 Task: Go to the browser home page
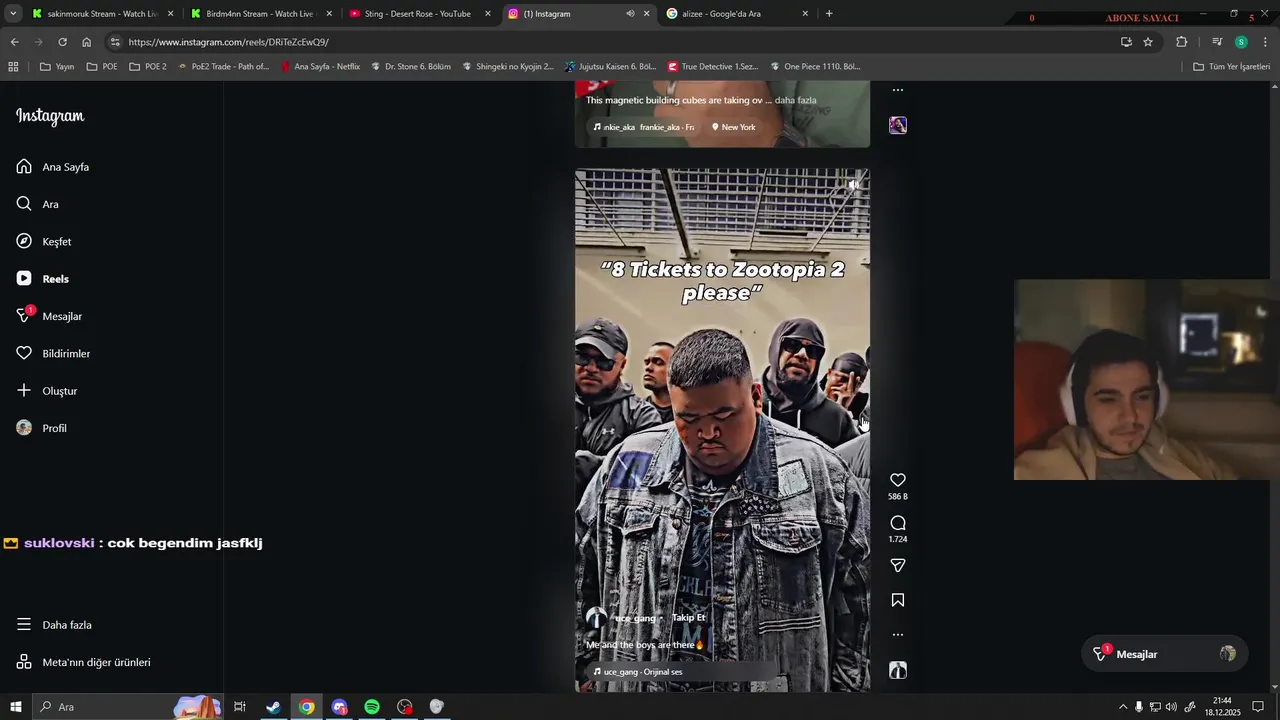point(87,42)
